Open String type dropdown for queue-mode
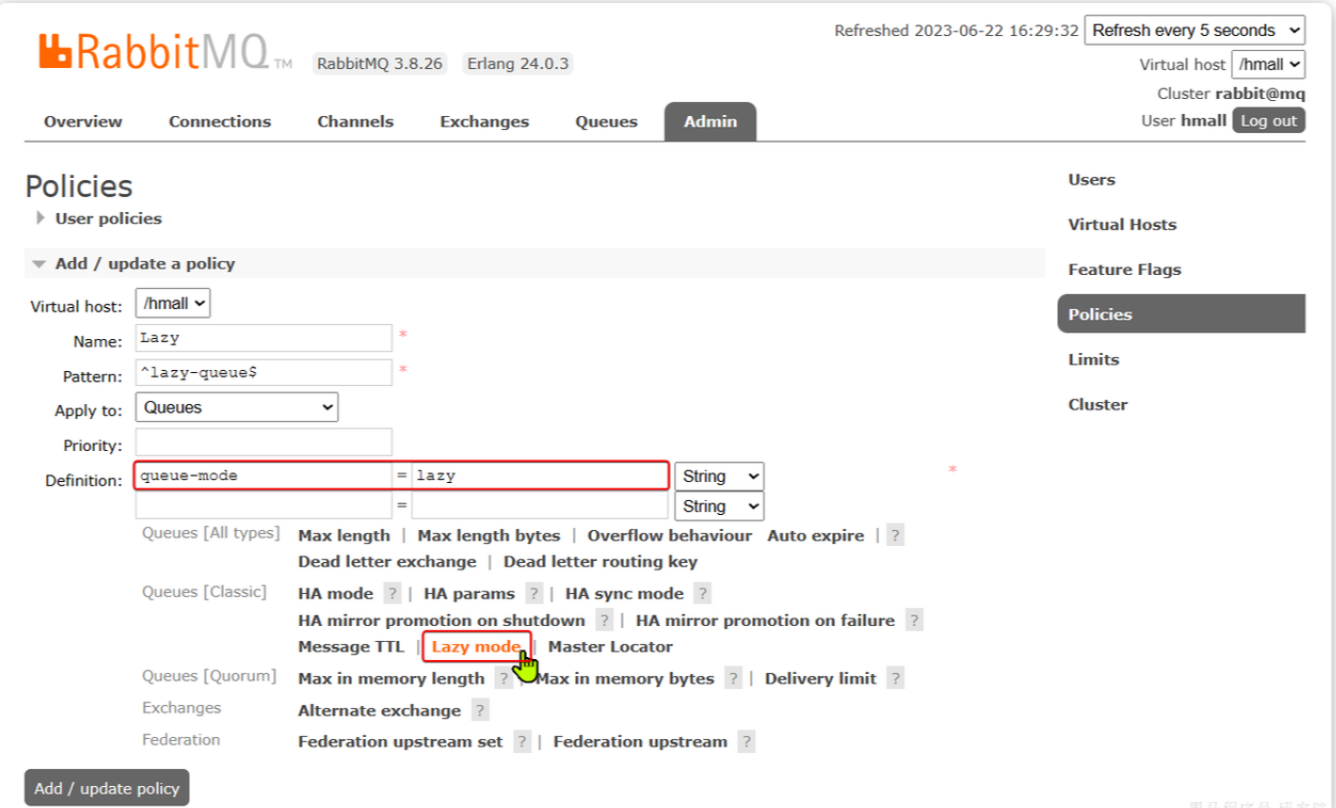Screen dimensions: 1336x808 (x=719, y=477)
